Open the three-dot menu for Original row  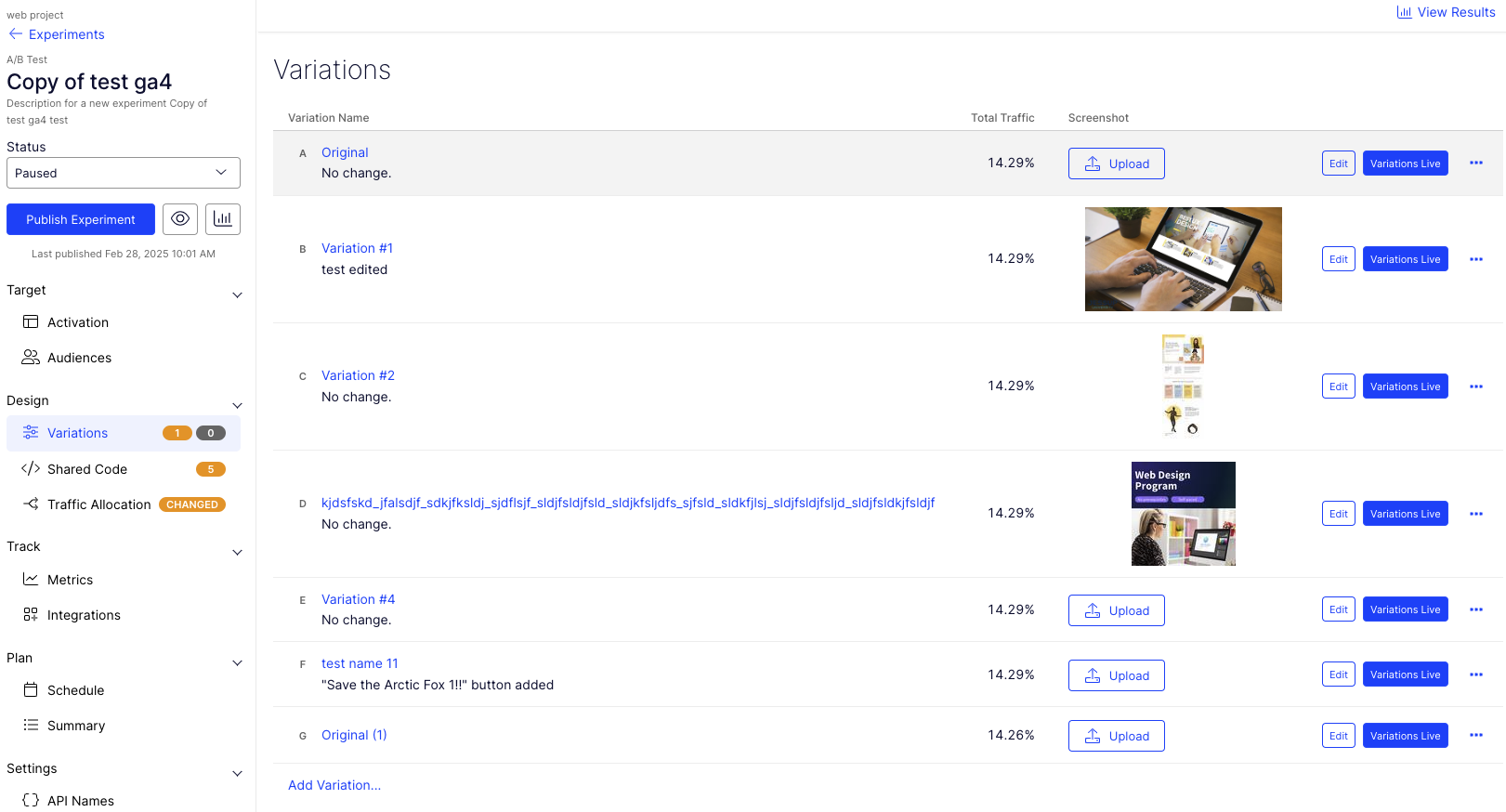tap(1475, 164)
